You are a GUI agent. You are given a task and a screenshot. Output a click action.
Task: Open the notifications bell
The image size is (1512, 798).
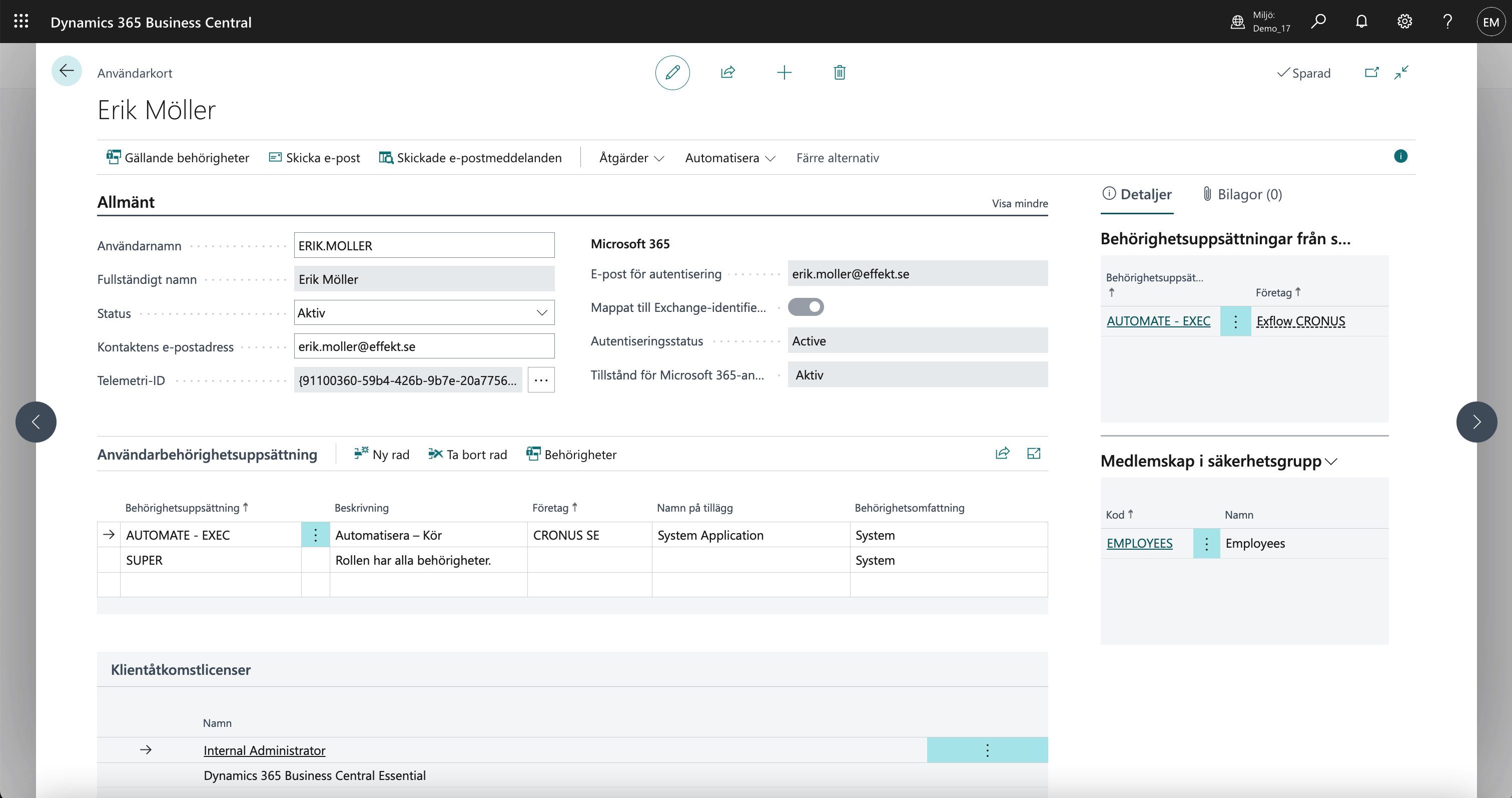pos(1361,22)
